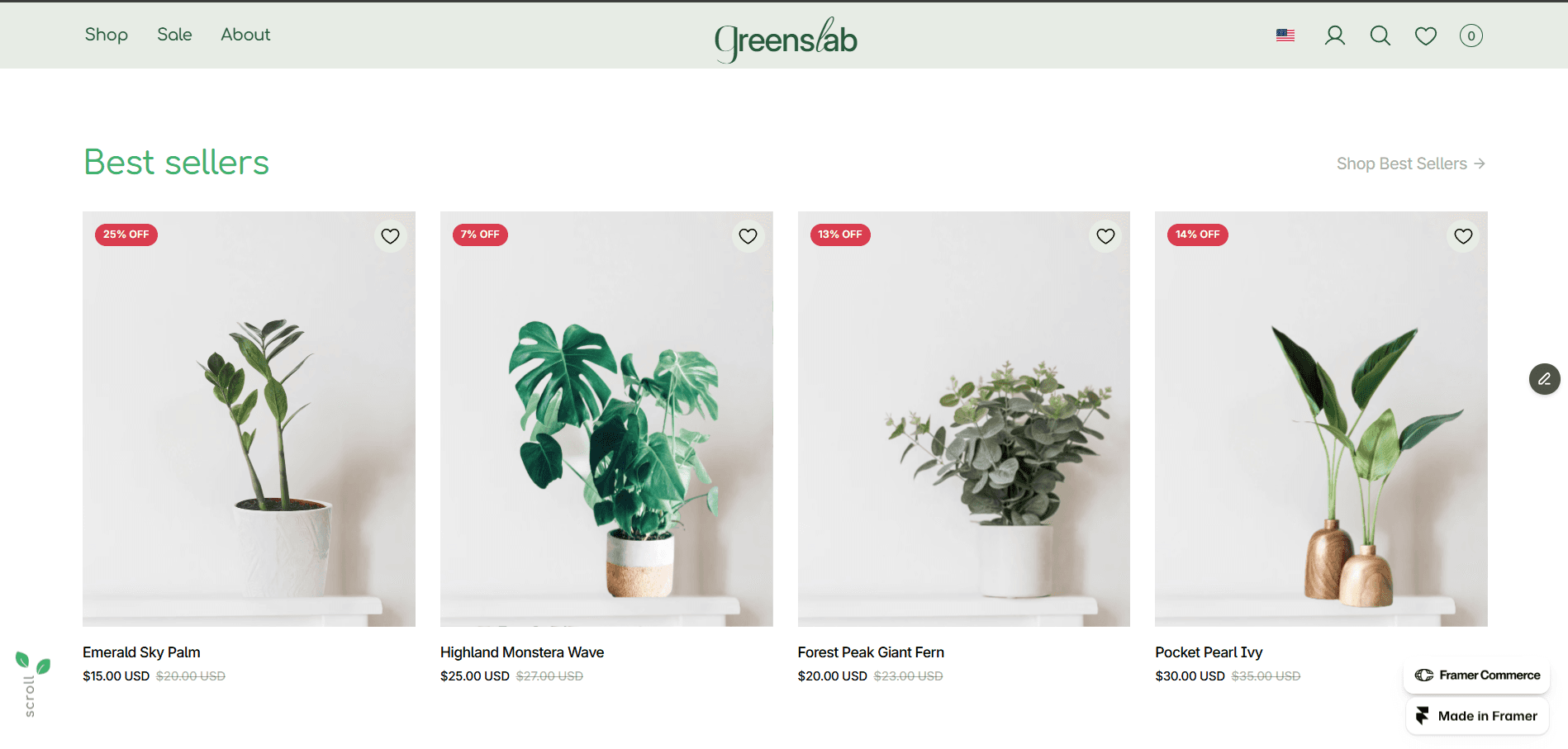Click the Made in Framer badge
The height and width of the screenshot is (749, 1568).
[x=1477, y=716]
